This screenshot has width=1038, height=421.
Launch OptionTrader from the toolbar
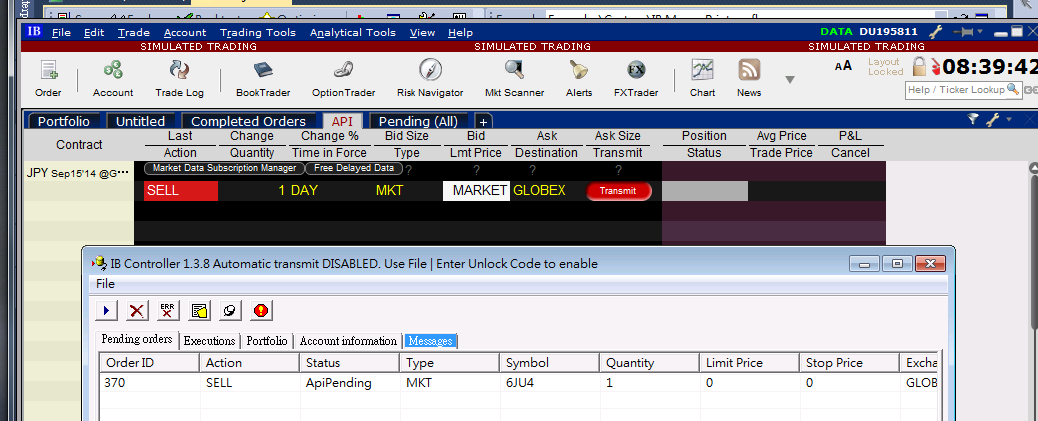[343, 78]
